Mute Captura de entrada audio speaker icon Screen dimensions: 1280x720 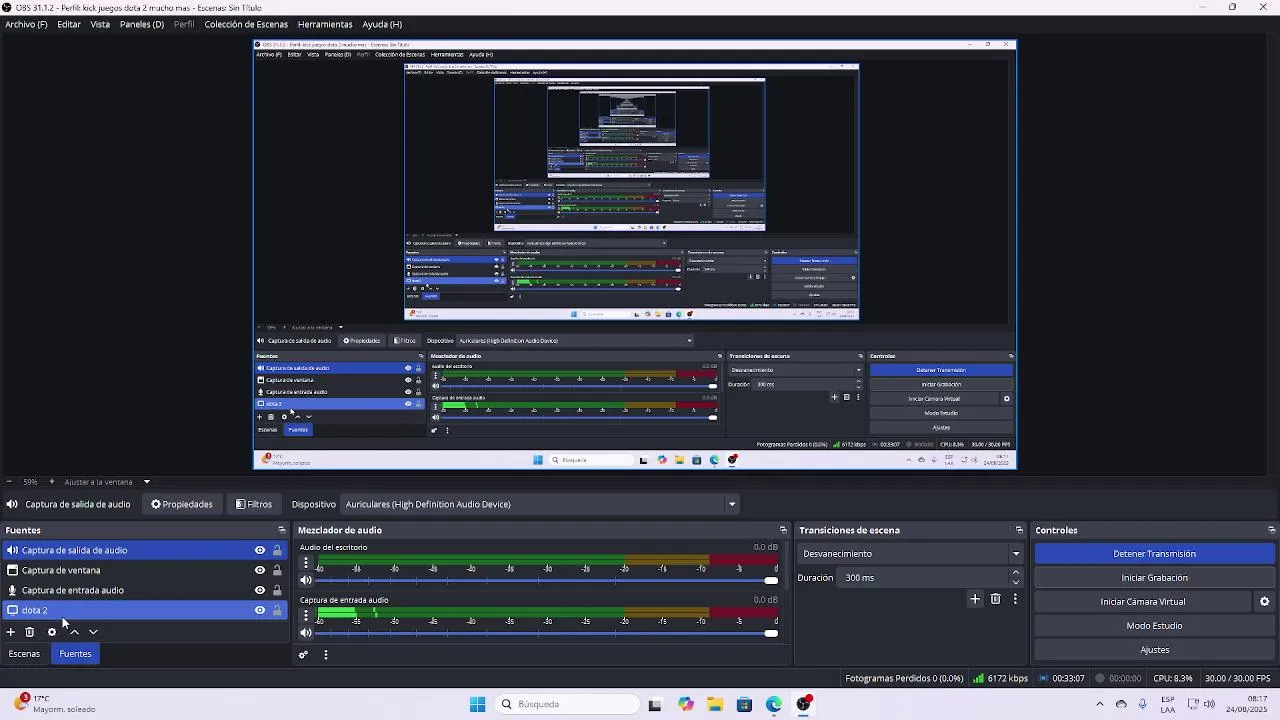[306, 632]
